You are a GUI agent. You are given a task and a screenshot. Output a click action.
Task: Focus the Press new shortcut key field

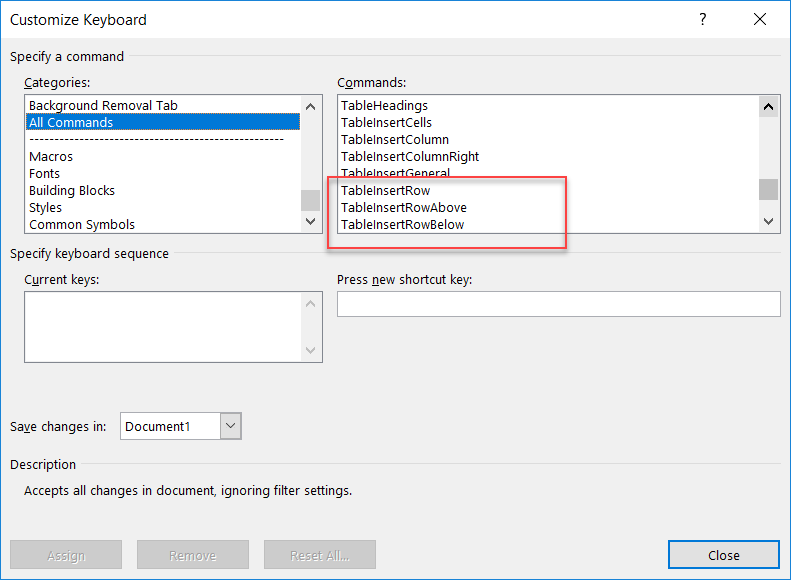(558, 304)
